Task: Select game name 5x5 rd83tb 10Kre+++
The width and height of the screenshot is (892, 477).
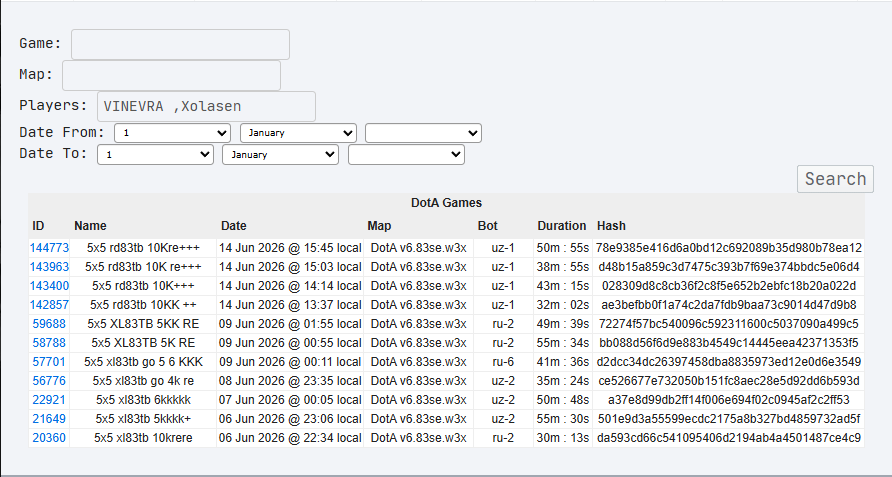Action: pos(143,248)
